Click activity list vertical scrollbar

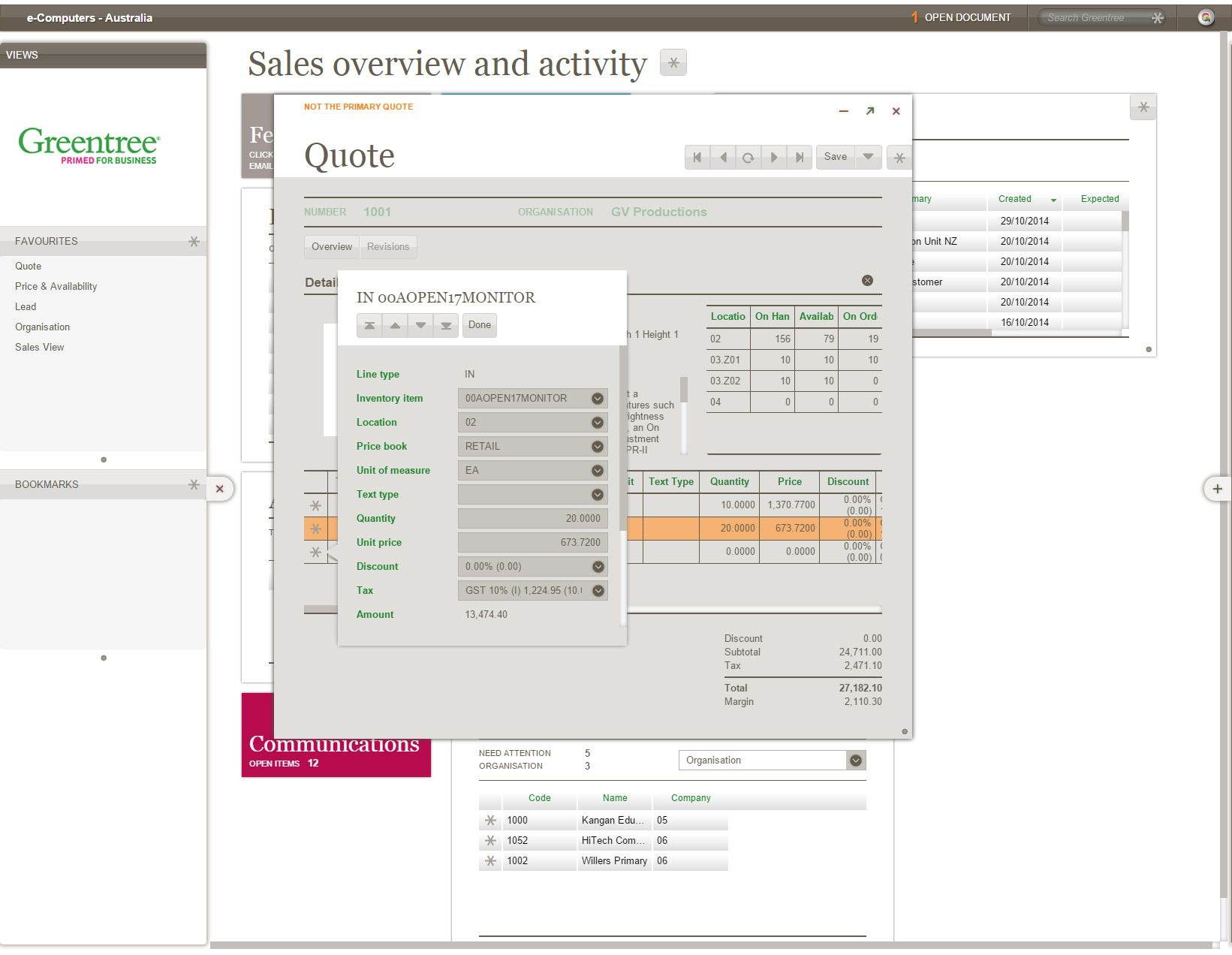coord(1125,221)
